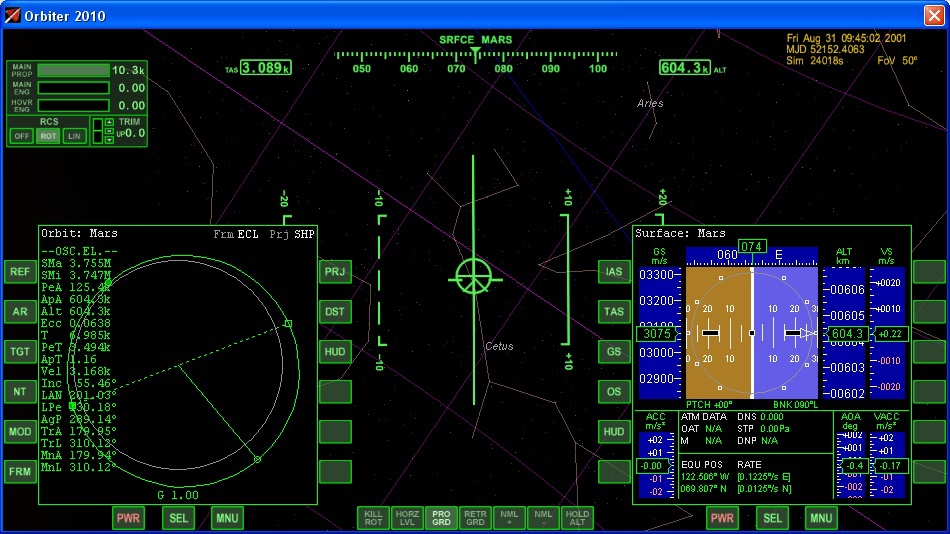Screen dimensions: 950x534
Task: Click the center trim reset button
Action: (110, 131)
